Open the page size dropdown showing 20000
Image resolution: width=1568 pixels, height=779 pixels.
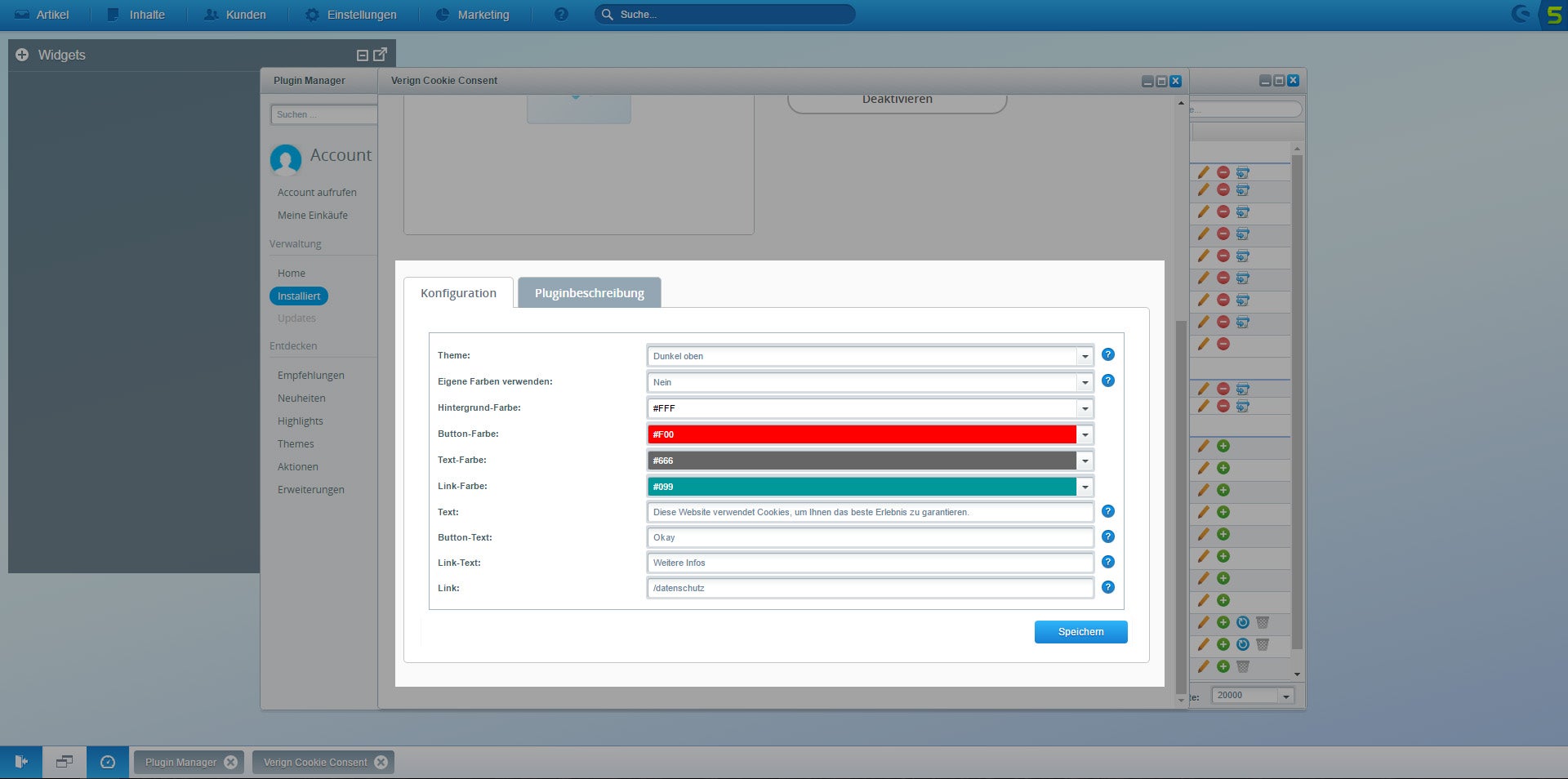pyautogui.click(x=1286, y=696)
